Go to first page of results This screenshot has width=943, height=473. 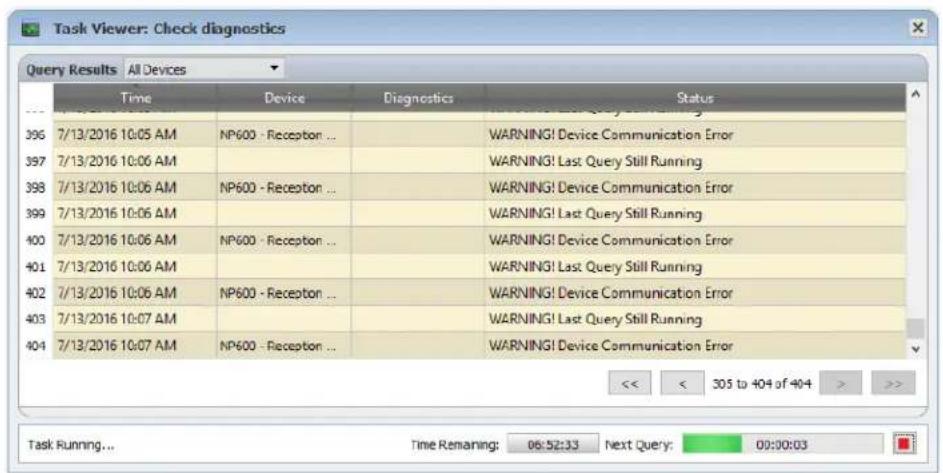coord(630,383)
